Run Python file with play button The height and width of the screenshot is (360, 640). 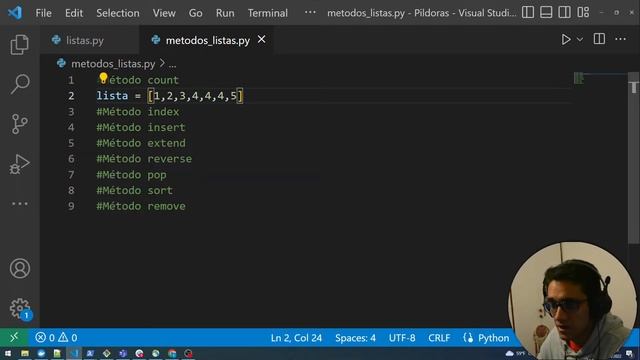pyautogui.click(x=565, y=39)
